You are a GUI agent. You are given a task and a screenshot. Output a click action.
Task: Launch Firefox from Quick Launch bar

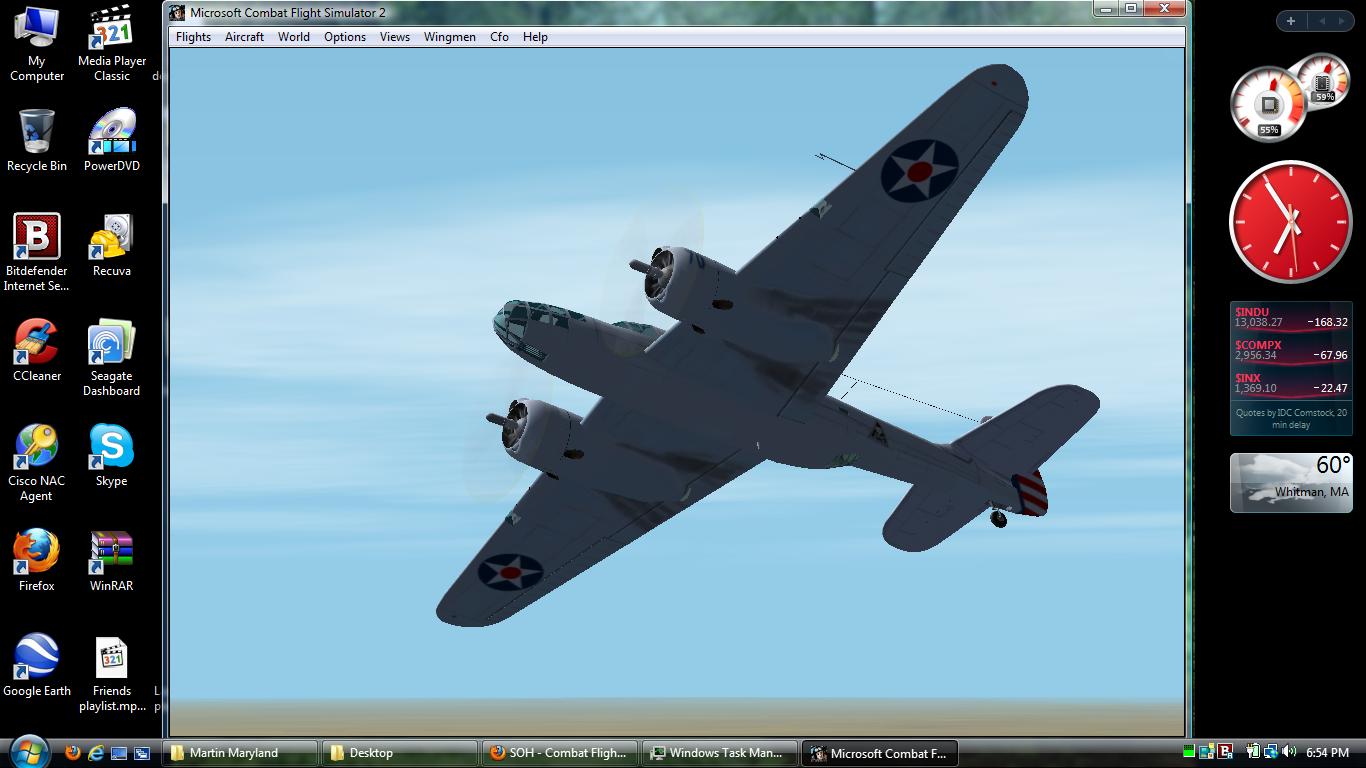coord(72,753)
